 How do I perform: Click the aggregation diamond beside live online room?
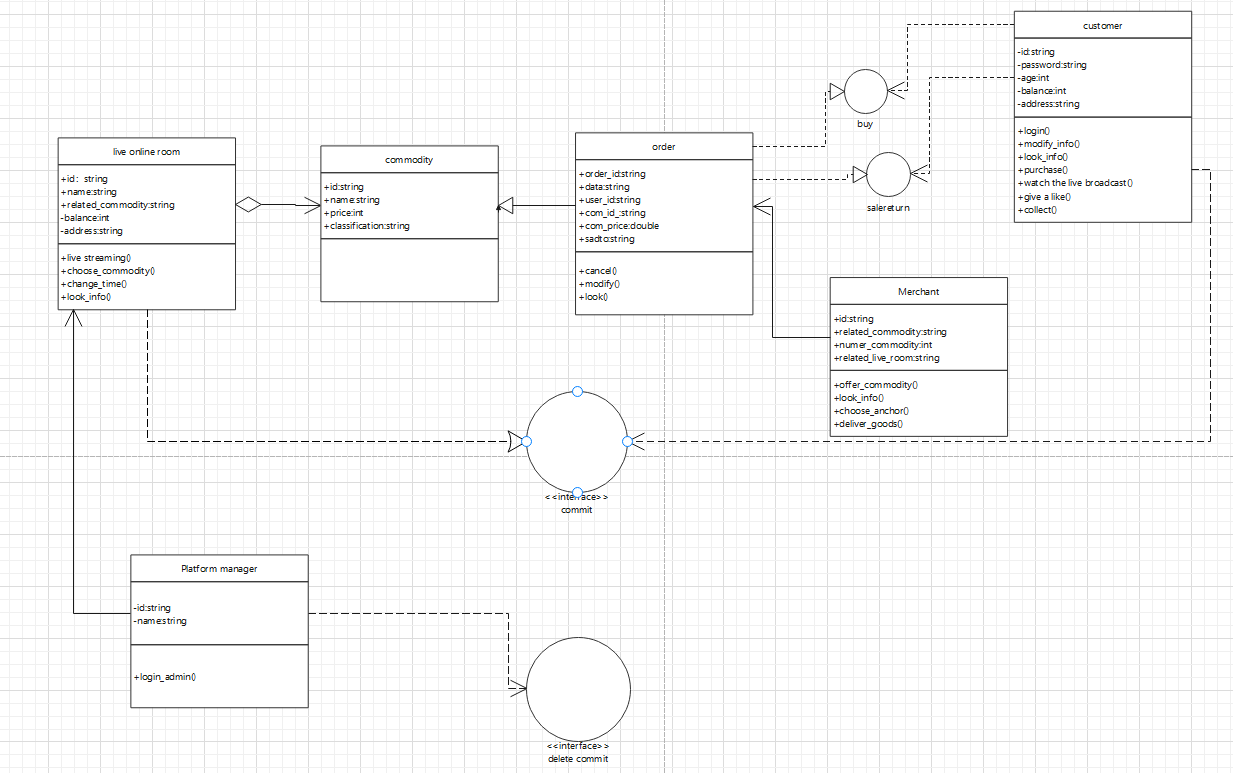248,204
